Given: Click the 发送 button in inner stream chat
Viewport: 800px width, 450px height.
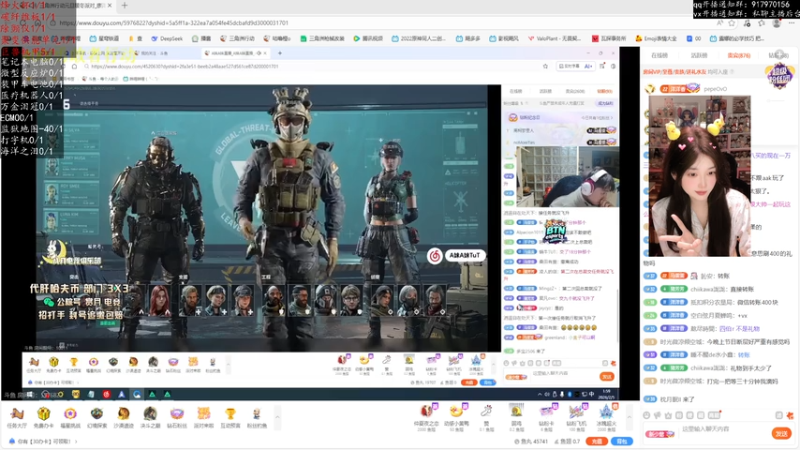Looking at the screenshot, I should click(x=607, y=377).
